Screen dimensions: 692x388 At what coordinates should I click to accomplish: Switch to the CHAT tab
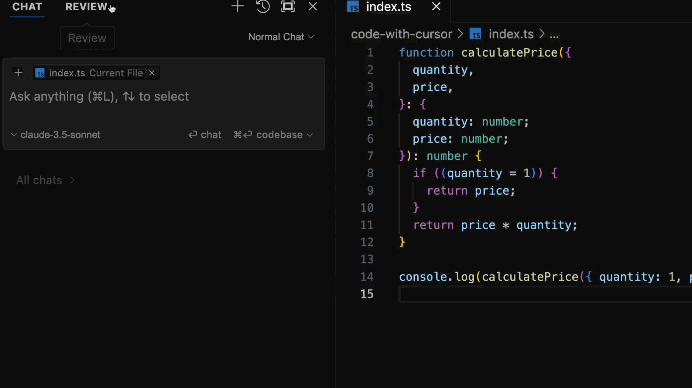click(27, 7)
